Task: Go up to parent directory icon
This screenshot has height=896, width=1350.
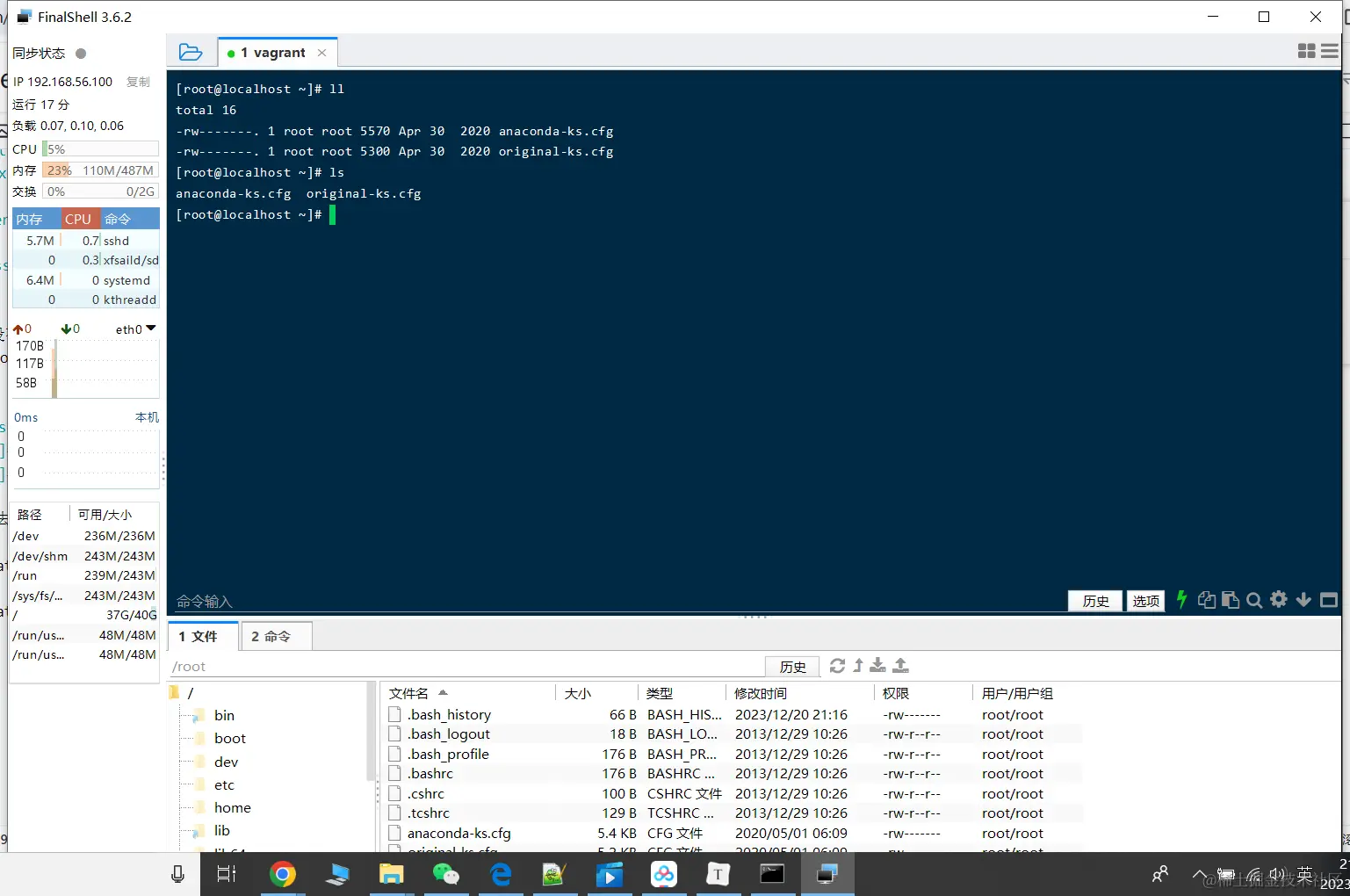Action: (858, 666)
